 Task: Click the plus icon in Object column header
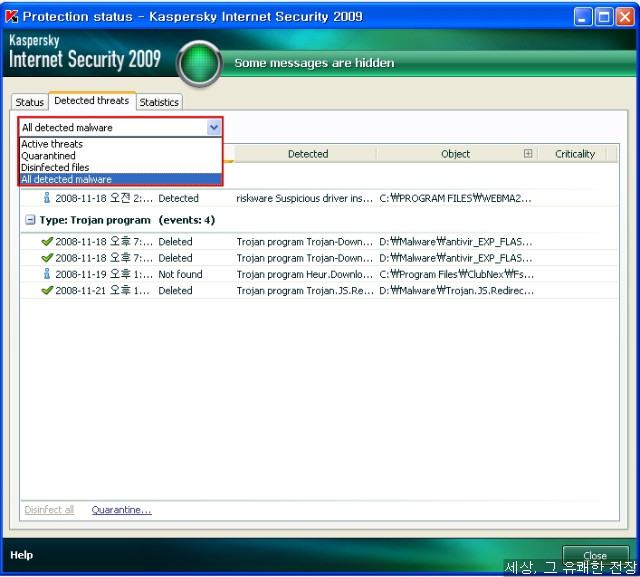(x=528, y=153)
